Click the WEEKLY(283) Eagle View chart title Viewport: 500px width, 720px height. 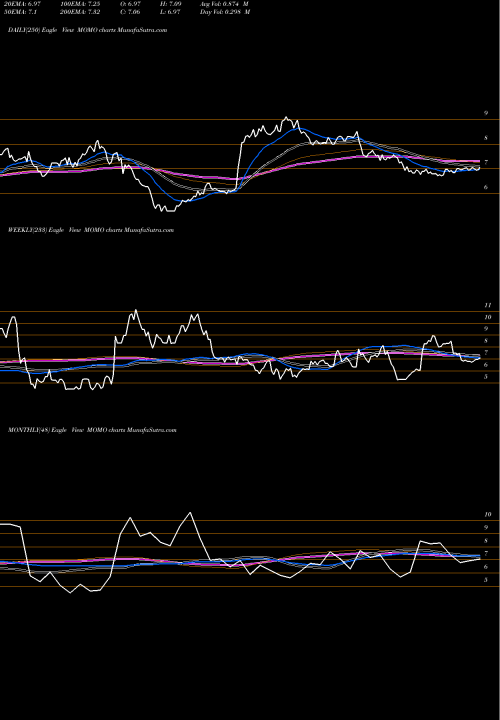[x=91, y=230]
